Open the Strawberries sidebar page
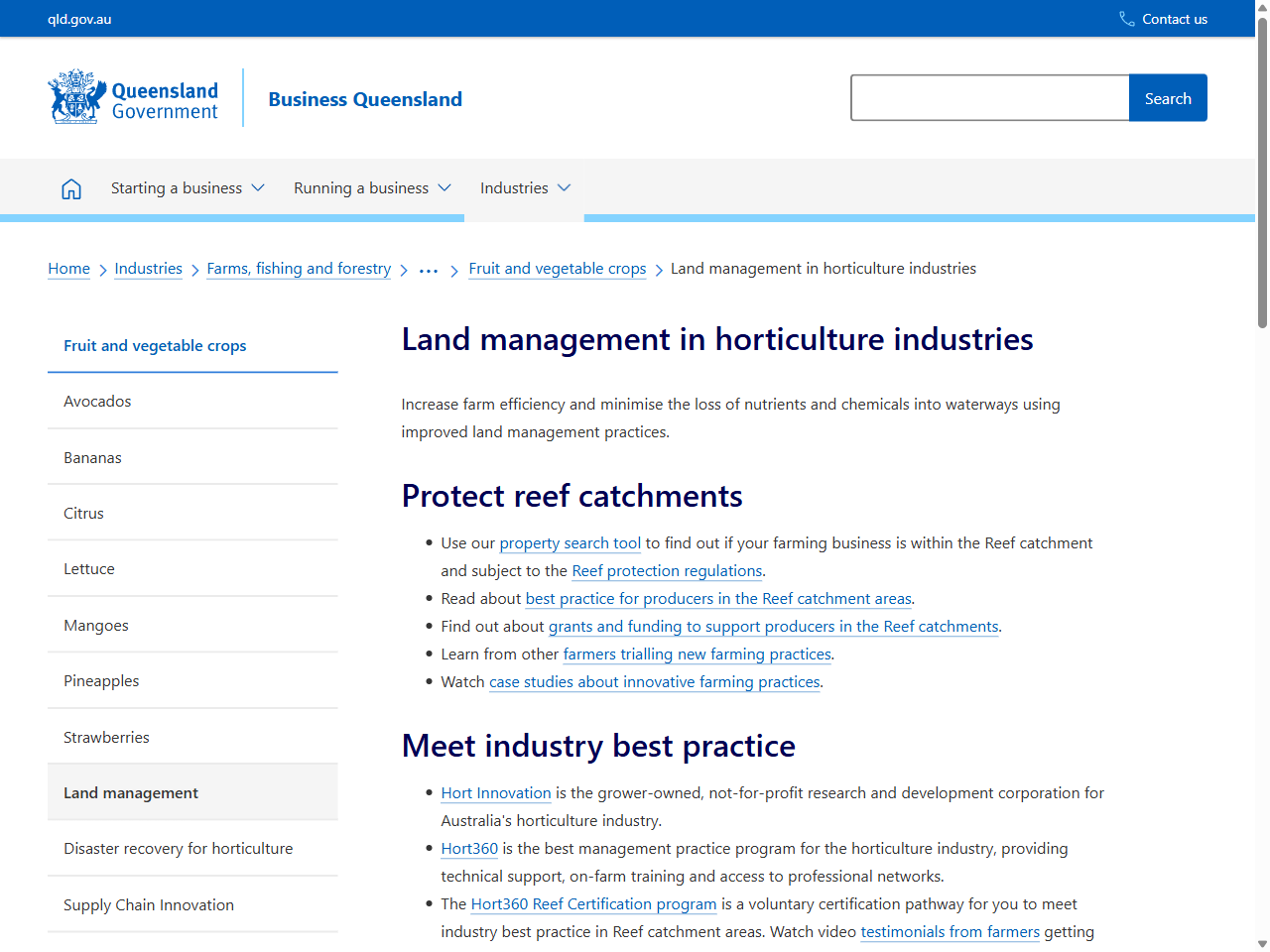Viewport: 1270px width, 952px height. click(106, 737)
